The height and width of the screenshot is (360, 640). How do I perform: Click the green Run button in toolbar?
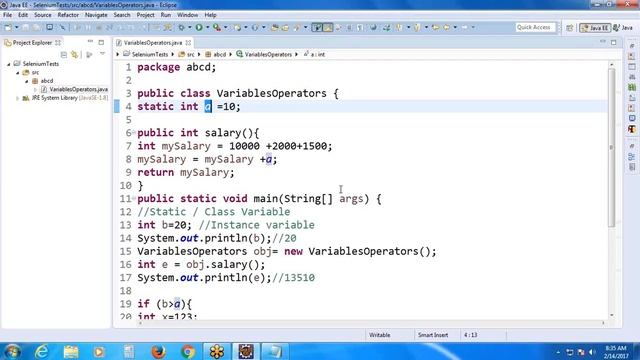tap(199, 27)
